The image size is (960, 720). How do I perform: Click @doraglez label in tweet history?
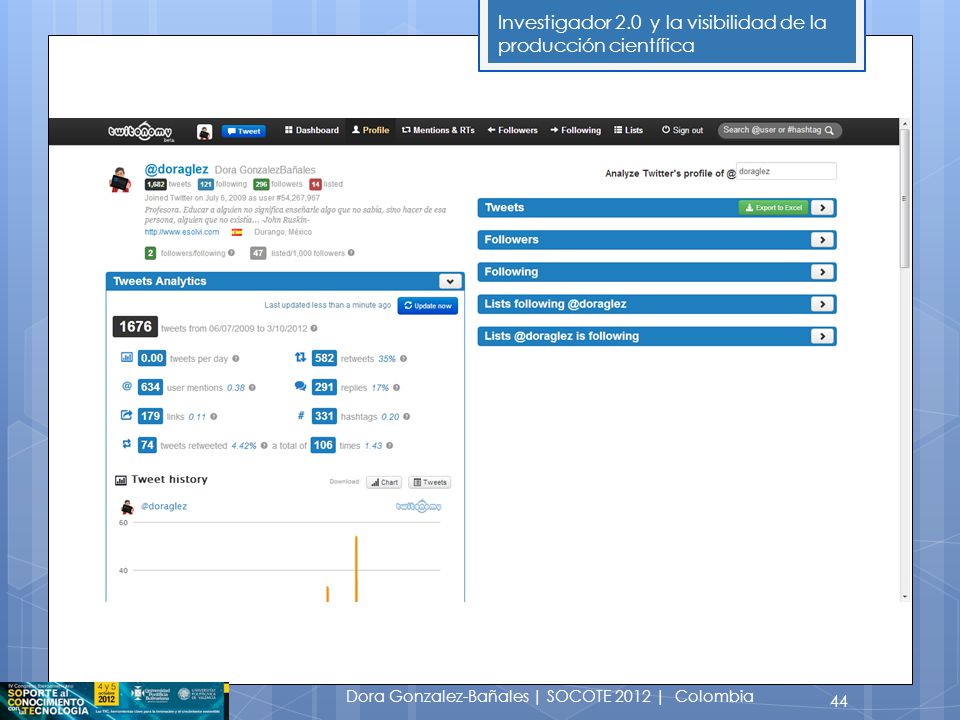tap(164, 506)
